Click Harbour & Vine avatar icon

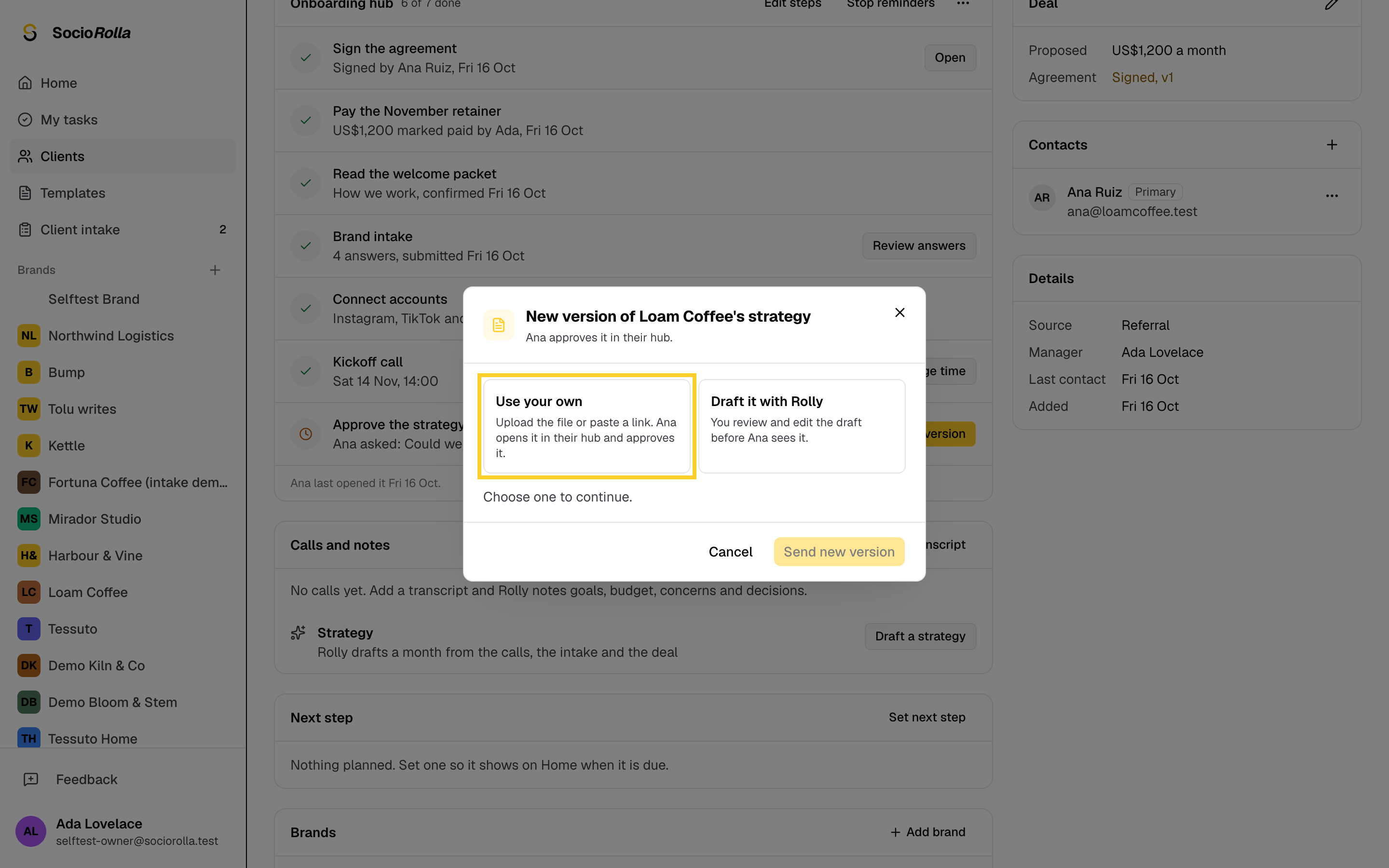tap(29, 556)
